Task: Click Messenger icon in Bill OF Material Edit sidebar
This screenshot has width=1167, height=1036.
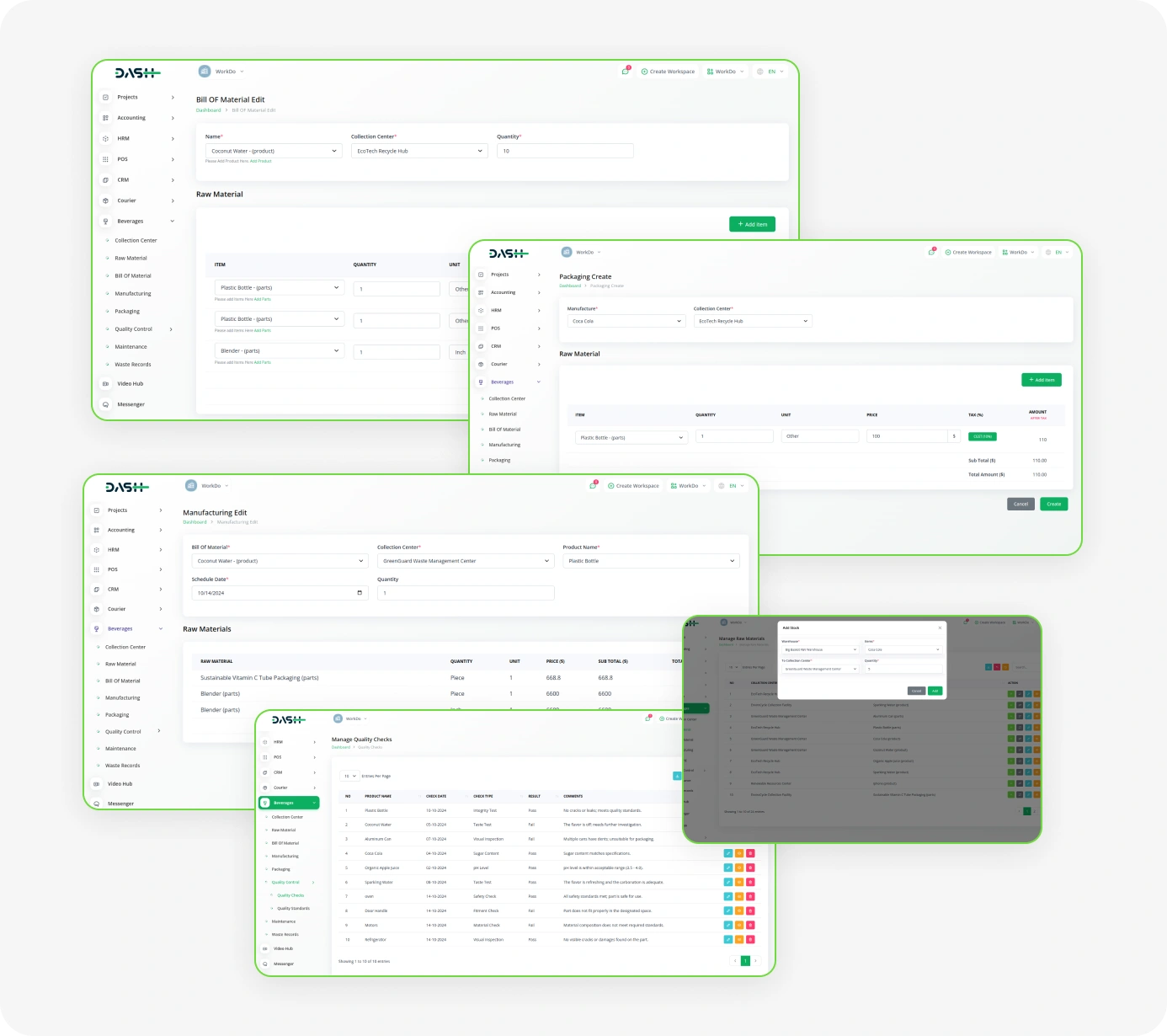Action: [105, 404]
